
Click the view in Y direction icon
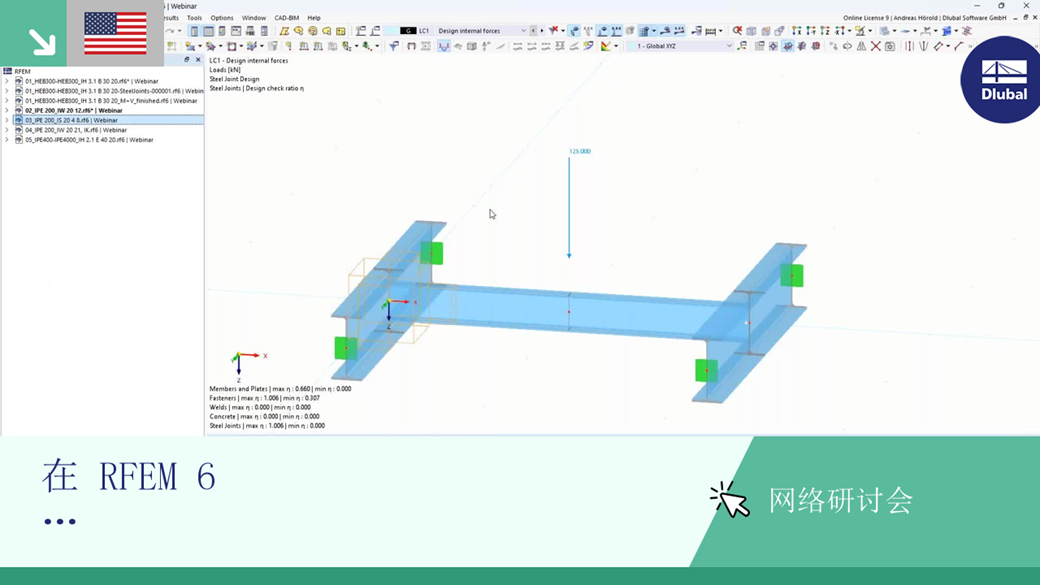pos(811,31)
